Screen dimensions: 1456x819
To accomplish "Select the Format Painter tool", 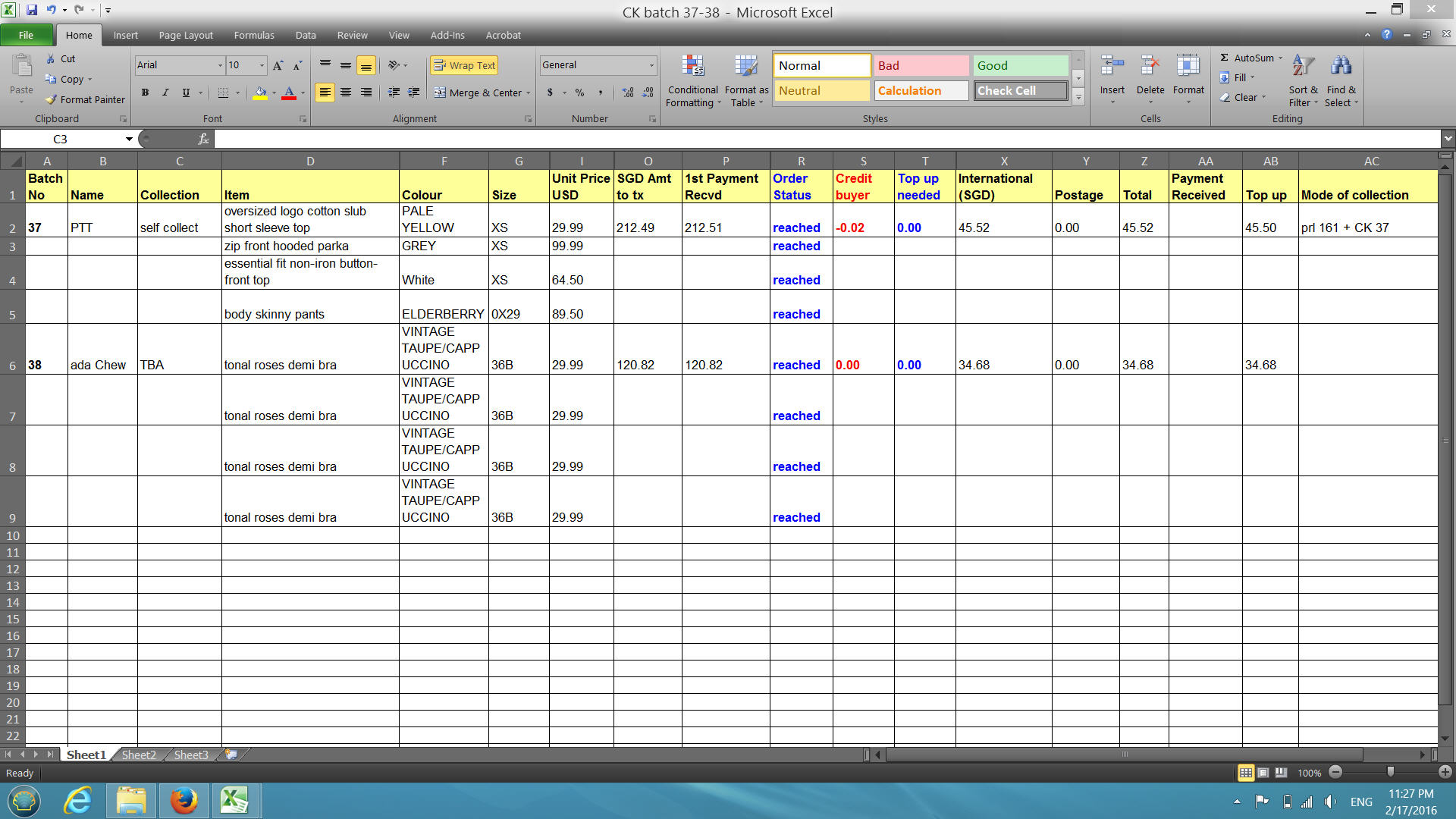I will (x=85, y=99).
